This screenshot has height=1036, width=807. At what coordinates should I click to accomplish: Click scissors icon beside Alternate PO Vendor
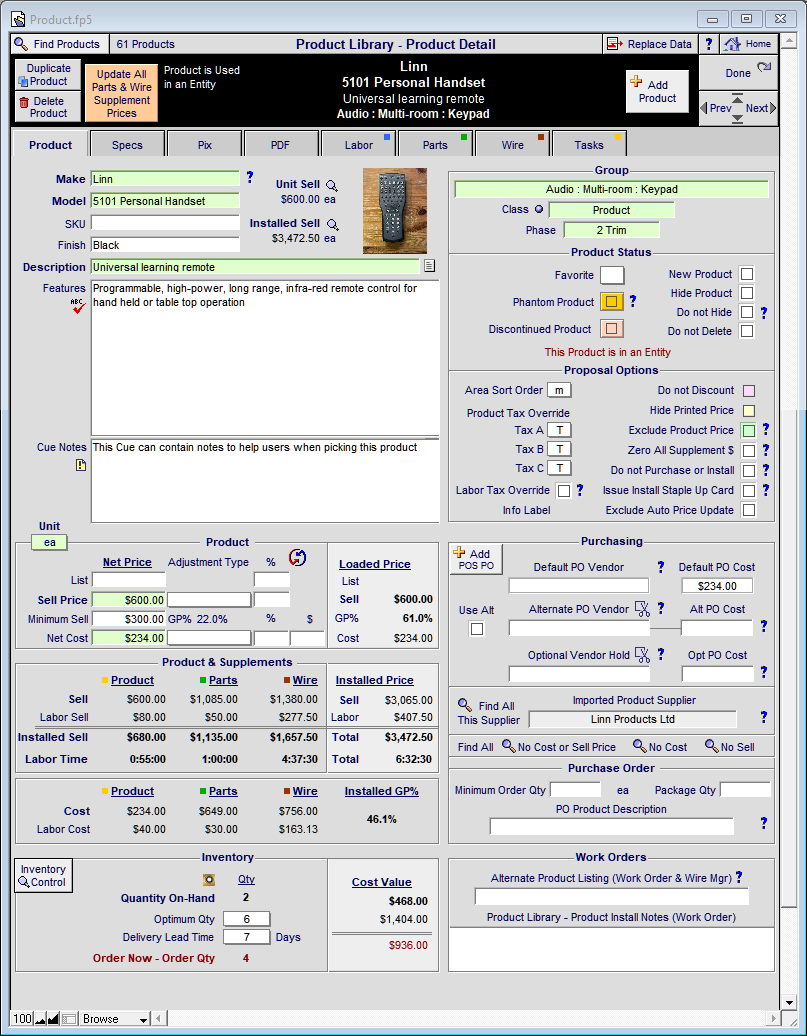[642, 609]
